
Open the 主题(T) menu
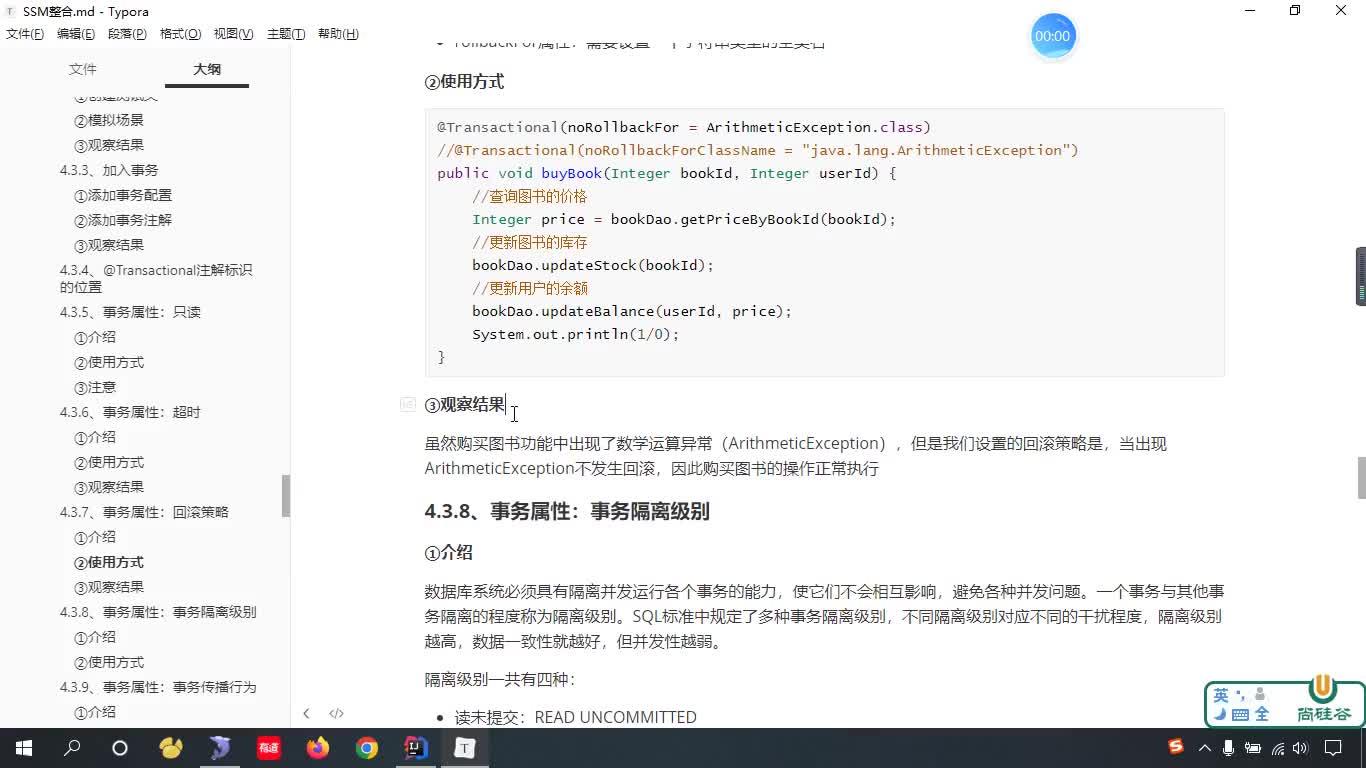coord(285,34)
